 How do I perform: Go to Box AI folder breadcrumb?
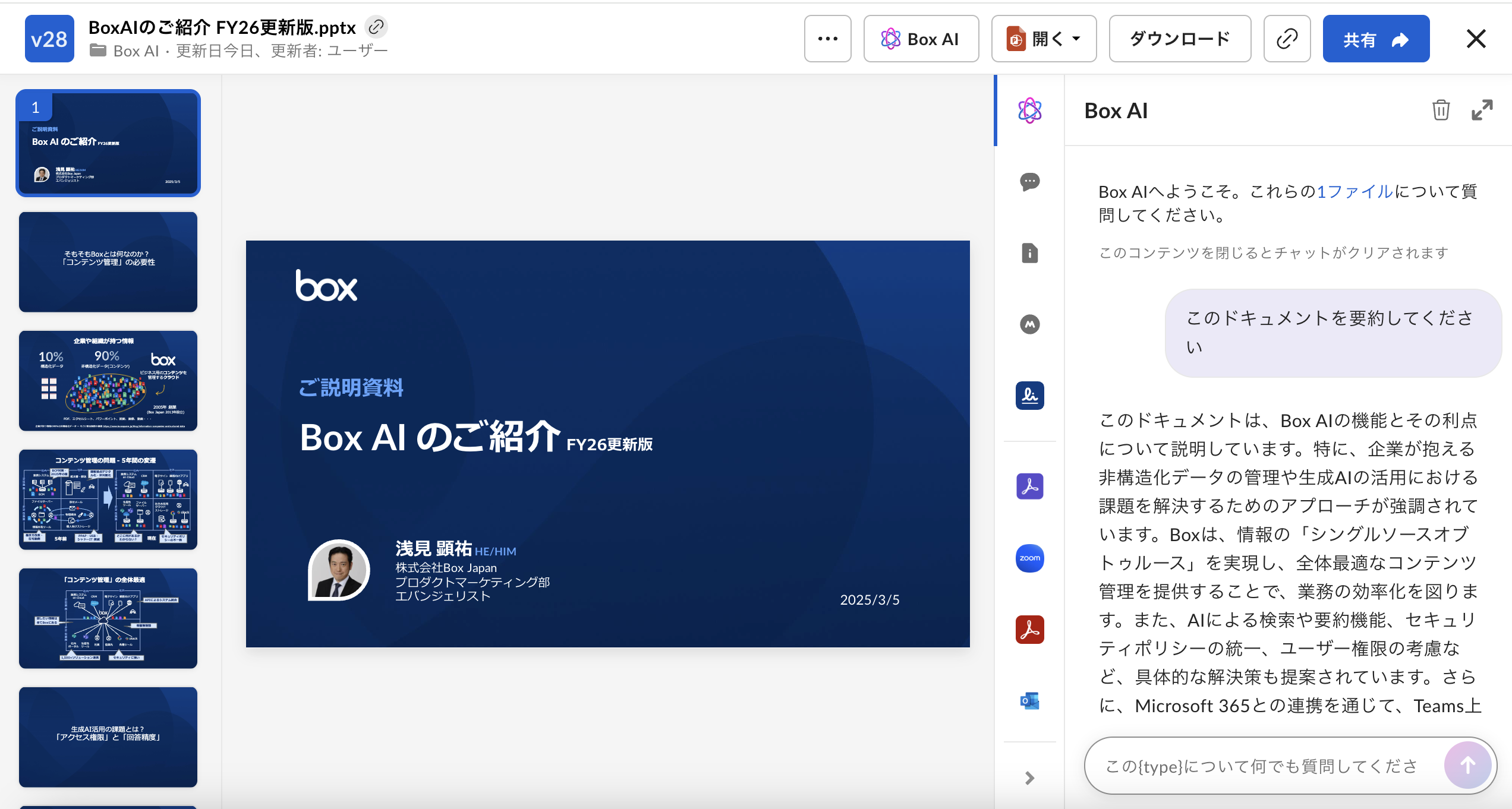pyautogui.click(x=136, y=51)
